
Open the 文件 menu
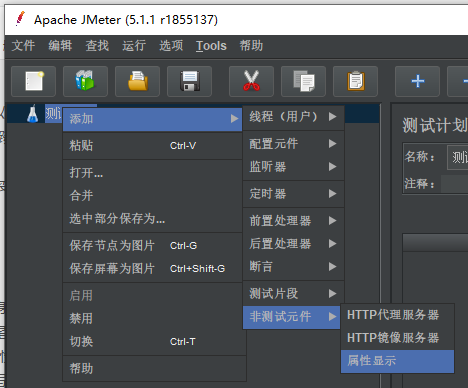[x=23, y=46]
